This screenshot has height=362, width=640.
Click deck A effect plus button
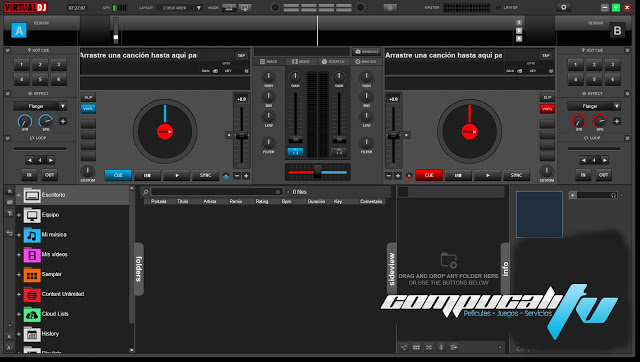(63, 121)
